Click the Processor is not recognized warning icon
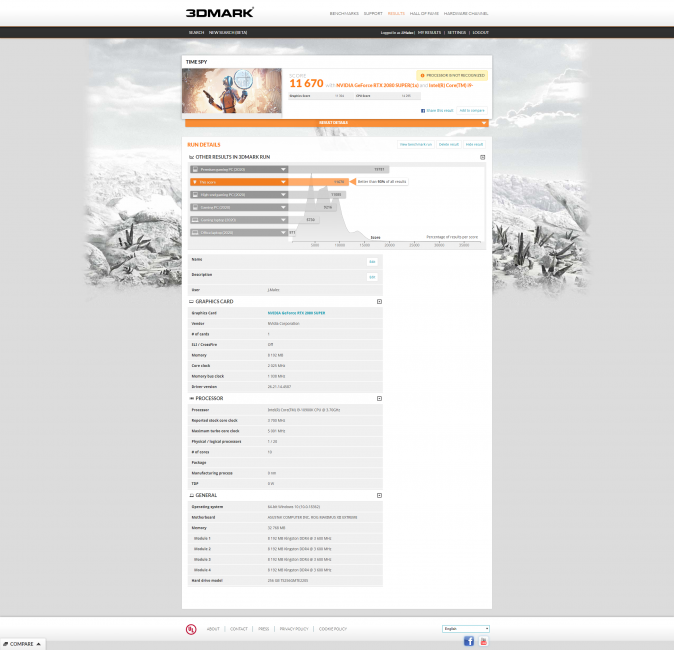The width and height of the screenshot is (674, 650). [422, 75]
